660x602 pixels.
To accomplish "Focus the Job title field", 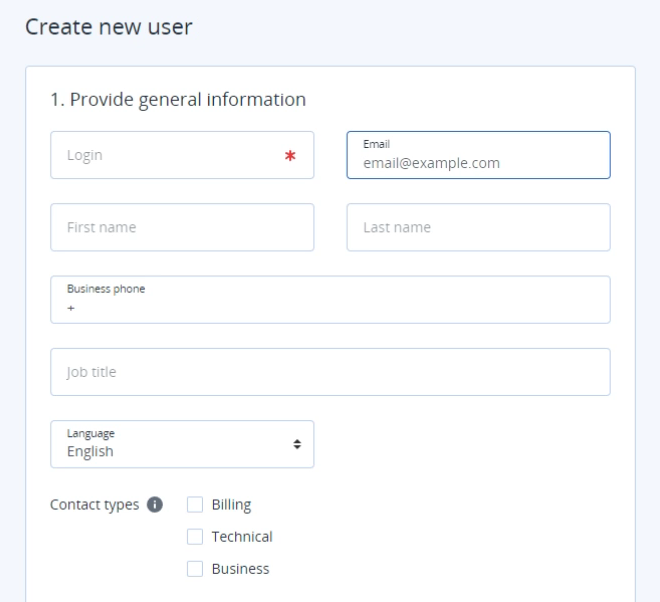I will (330, 372).
